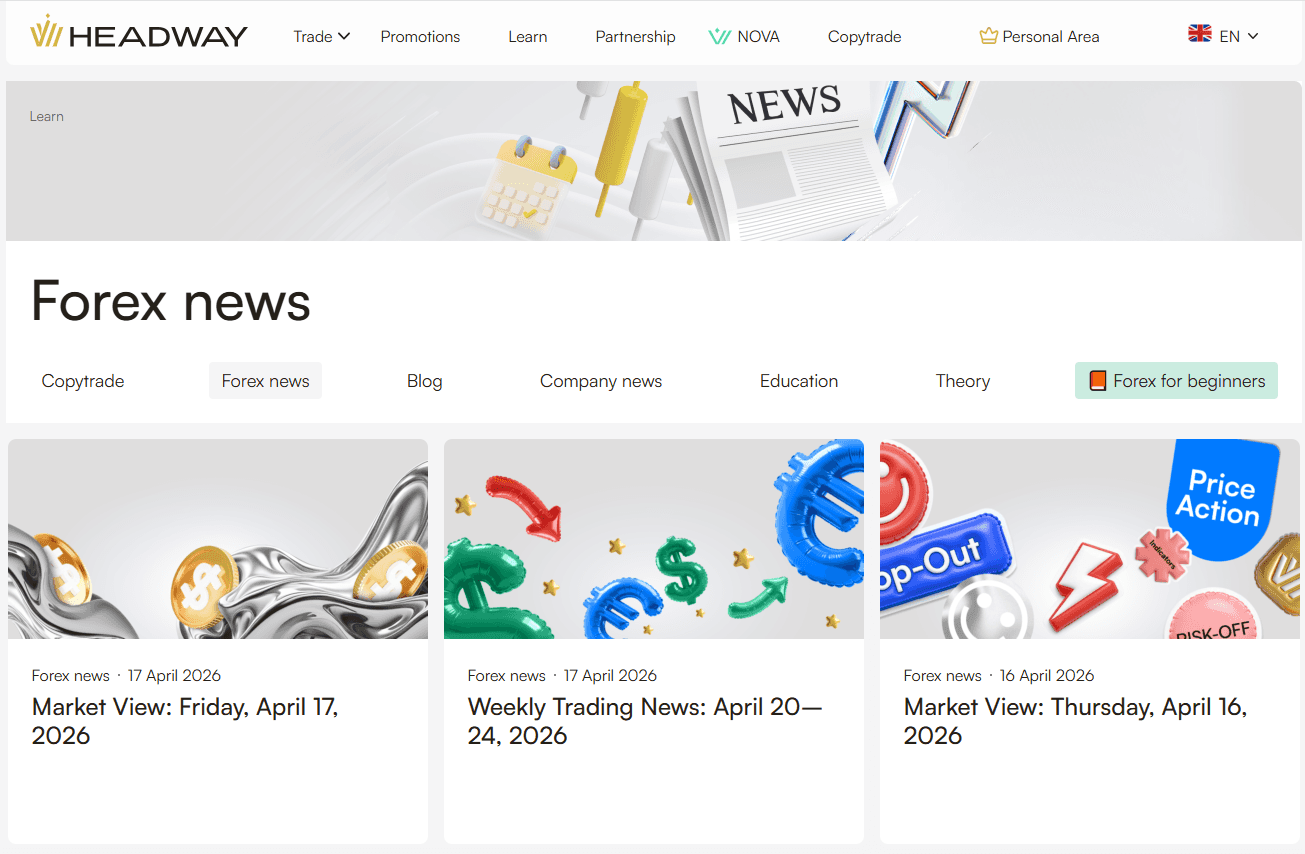Click the NOVA green logo icon

point(719,37)
